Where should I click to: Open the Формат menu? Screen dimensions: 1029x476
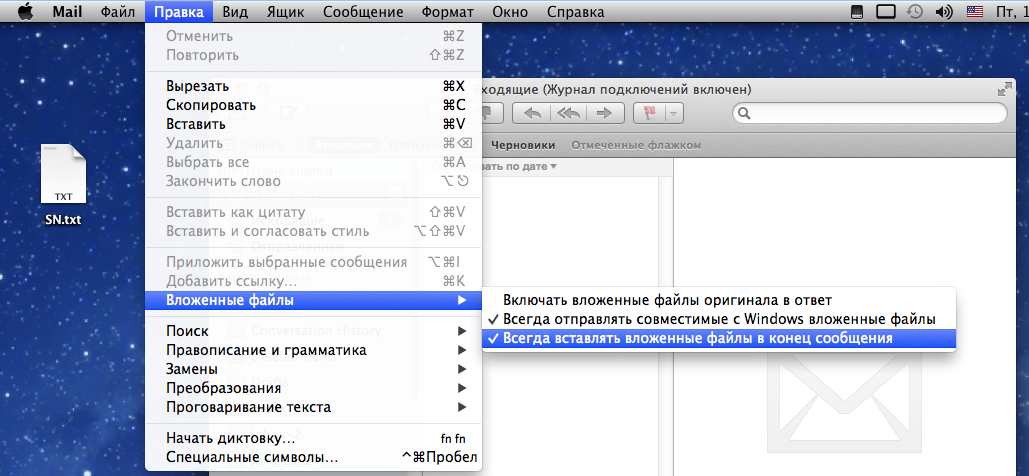[448, 12]
